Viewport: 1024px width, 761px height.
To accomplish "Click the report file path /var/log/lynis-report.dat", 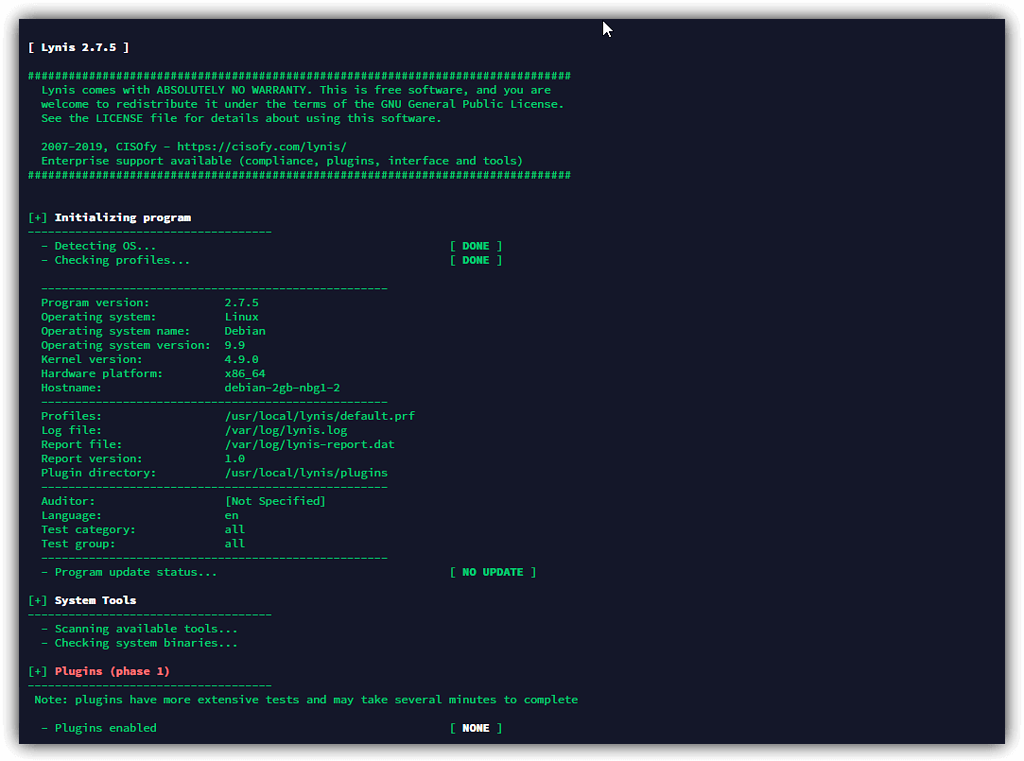I will tap(310, 444).
